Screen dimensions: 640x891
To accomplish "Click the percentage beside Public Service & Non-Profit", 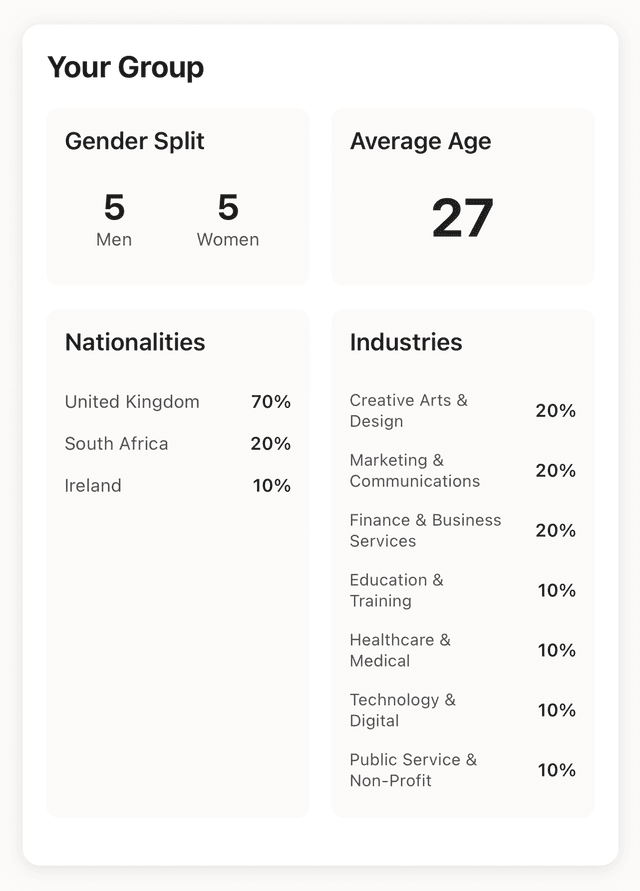I will point(556,770).
